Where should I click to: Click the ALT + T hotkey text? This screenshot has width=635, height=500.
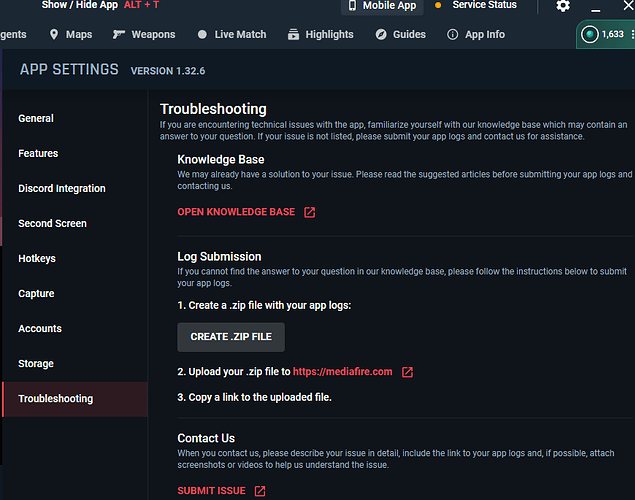tap(141, 5)
